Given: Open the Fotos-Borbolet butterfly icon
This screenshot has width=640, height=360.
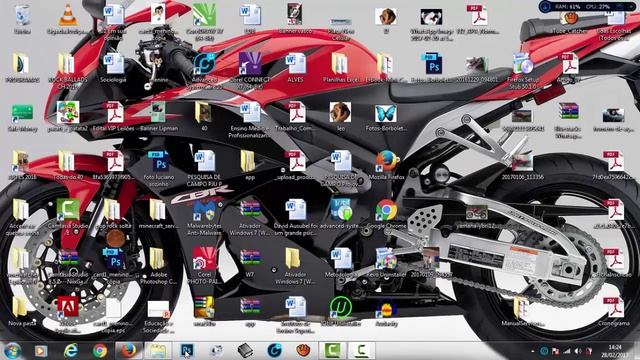Looking at the screenshot, I should click(386, 113).
